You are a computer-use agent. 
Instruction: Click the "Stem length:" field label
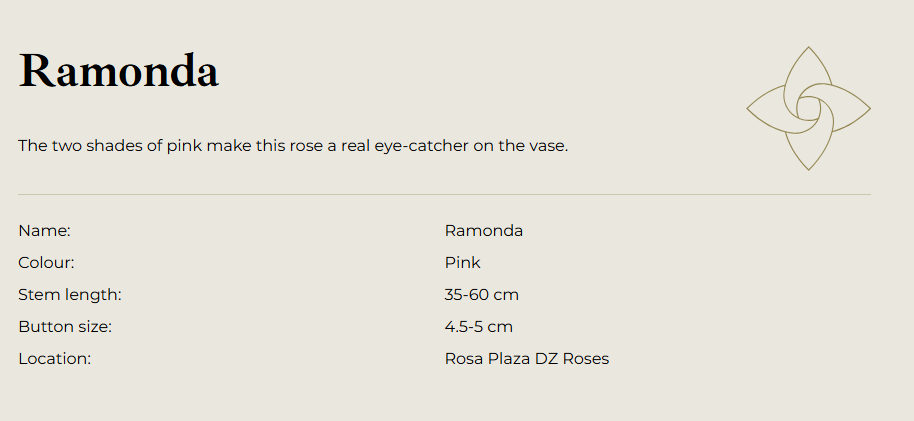[70, 295]
